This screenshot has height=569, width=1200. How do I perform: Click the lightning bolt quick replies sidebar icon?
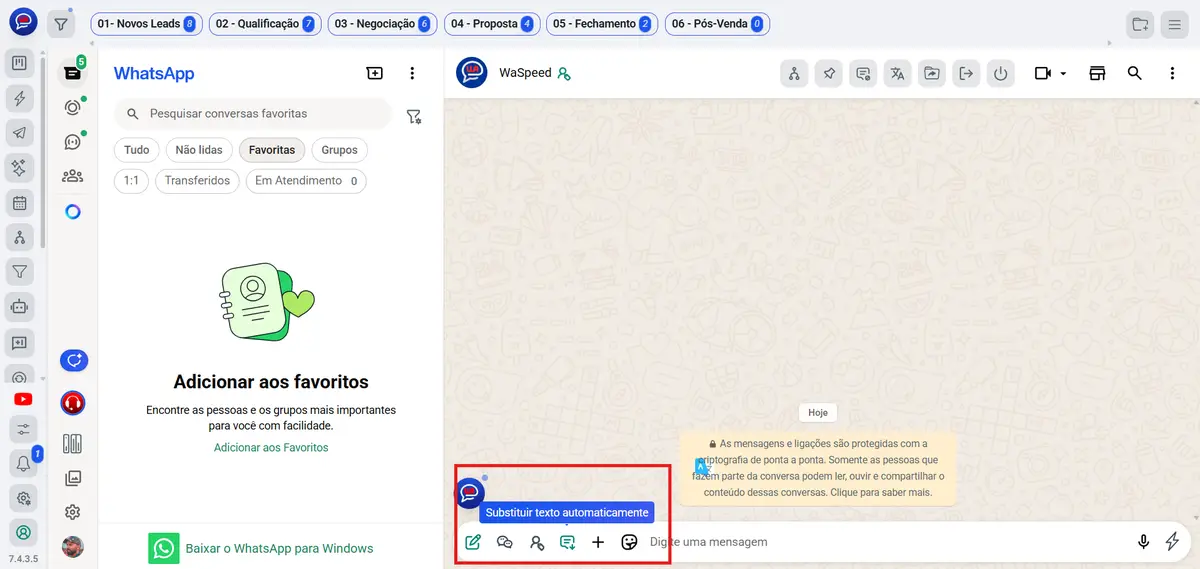(19, 98)
